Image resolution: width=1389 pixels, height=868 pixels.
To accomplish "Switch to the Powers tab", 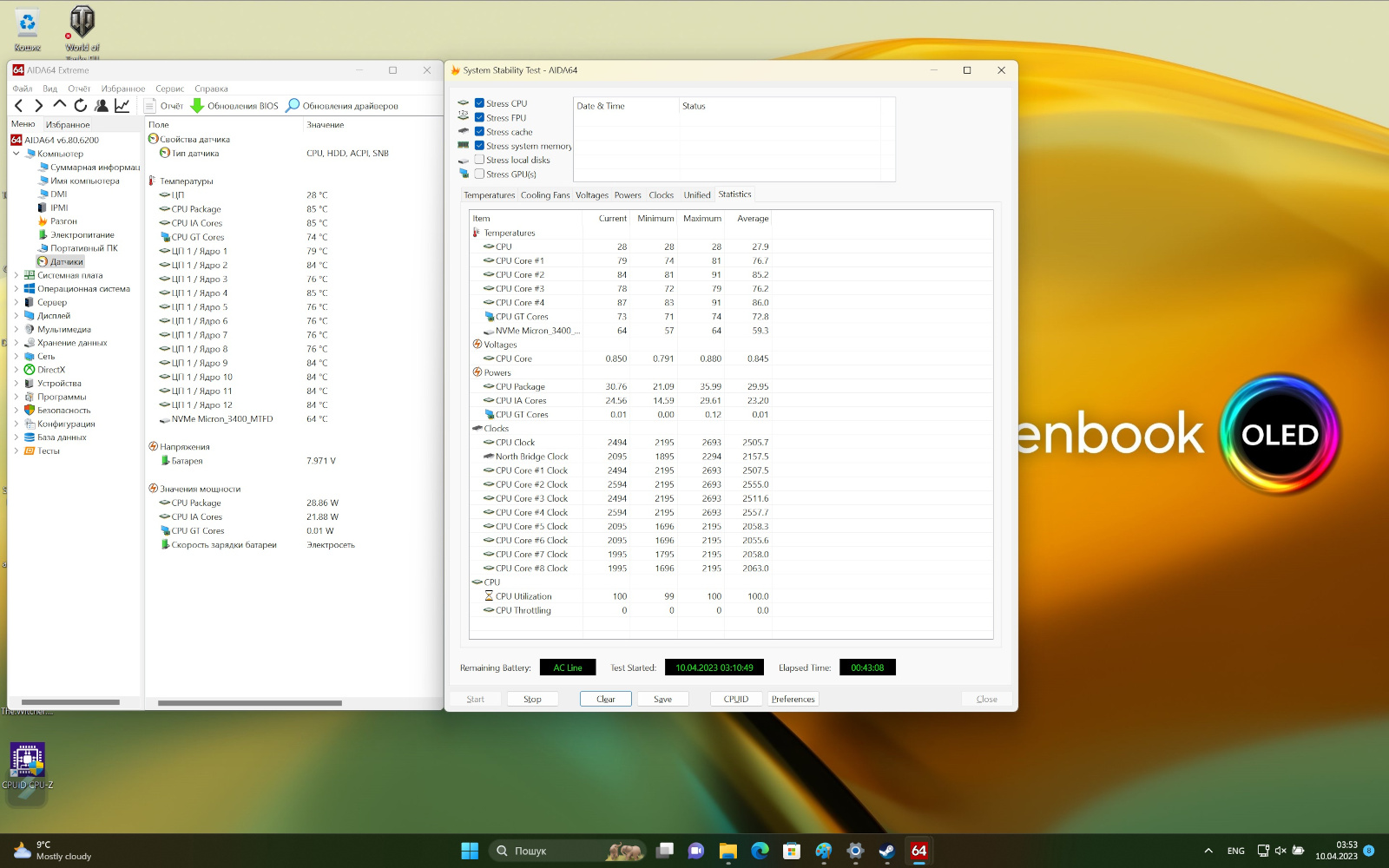I will point(628,195).
